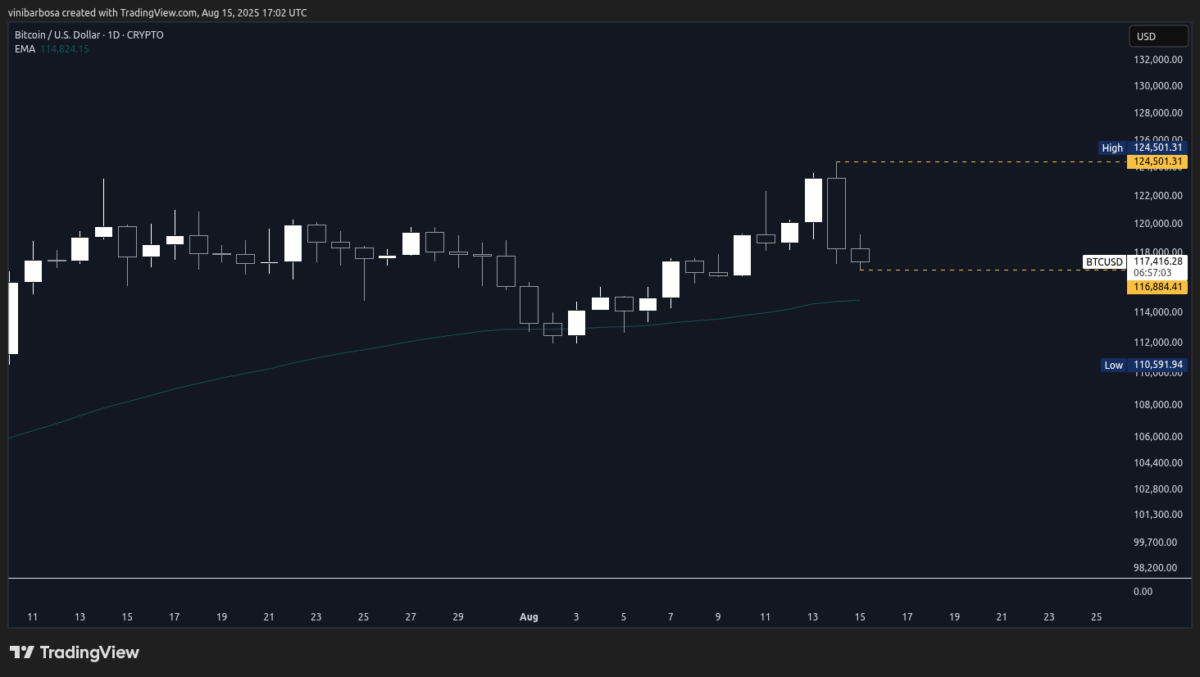This screenshot has height=677, width=1200.
Task: Click the orange 124,501.31 price tag
Action: point(1156,161)
